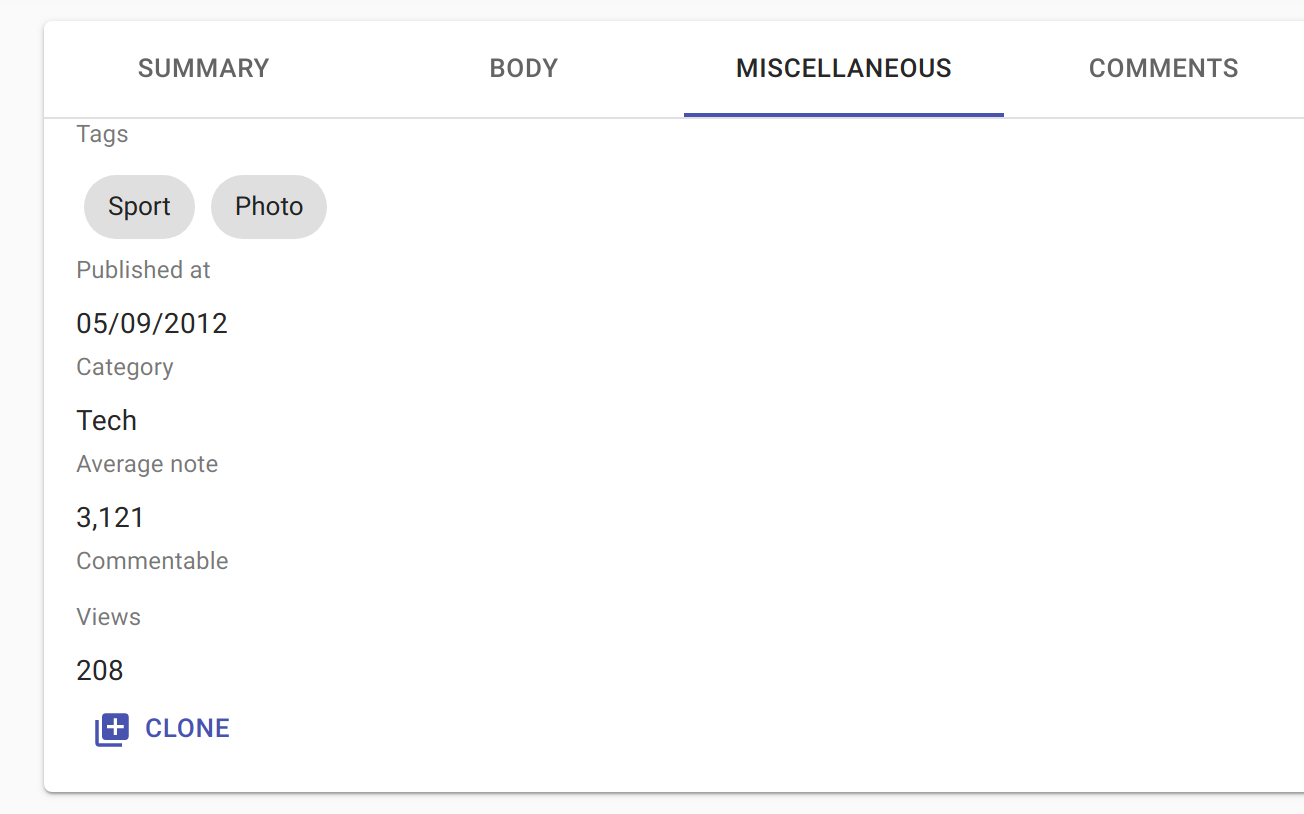Click the Category field label
This screenshot has height=814, width=1304.
pyautogui.click(x=124, y=366)
